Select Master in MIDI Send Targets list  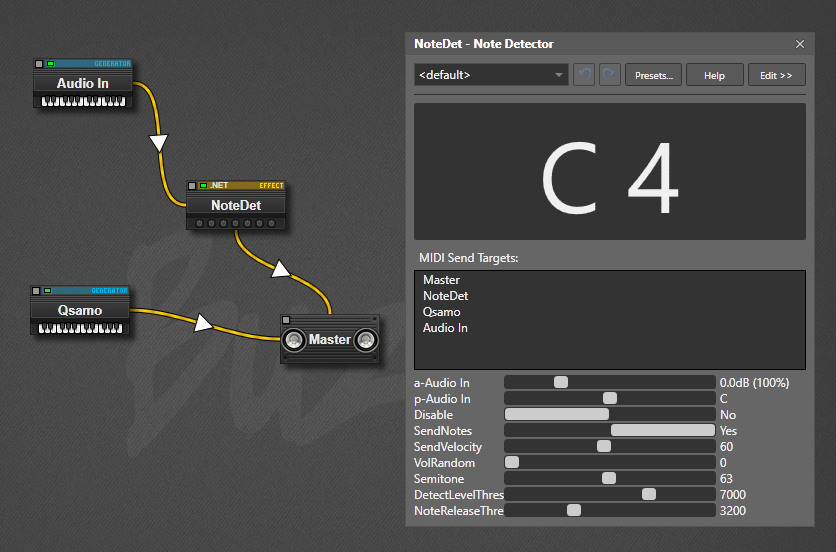tap(441, 280)
